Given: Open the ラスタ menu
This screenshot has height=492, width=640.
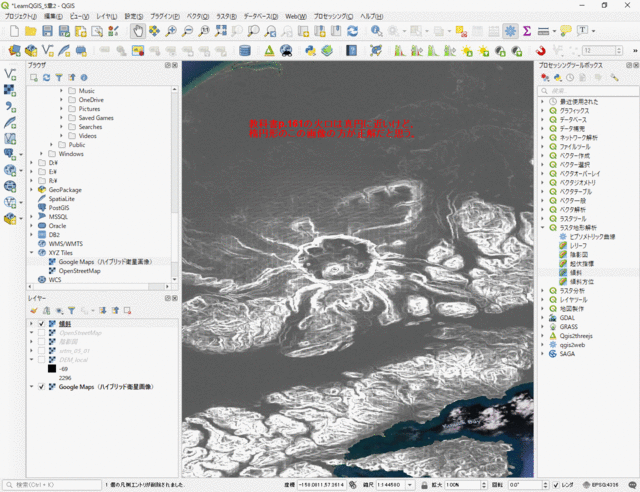Looking at the screenshot, I should coord(226,16).
